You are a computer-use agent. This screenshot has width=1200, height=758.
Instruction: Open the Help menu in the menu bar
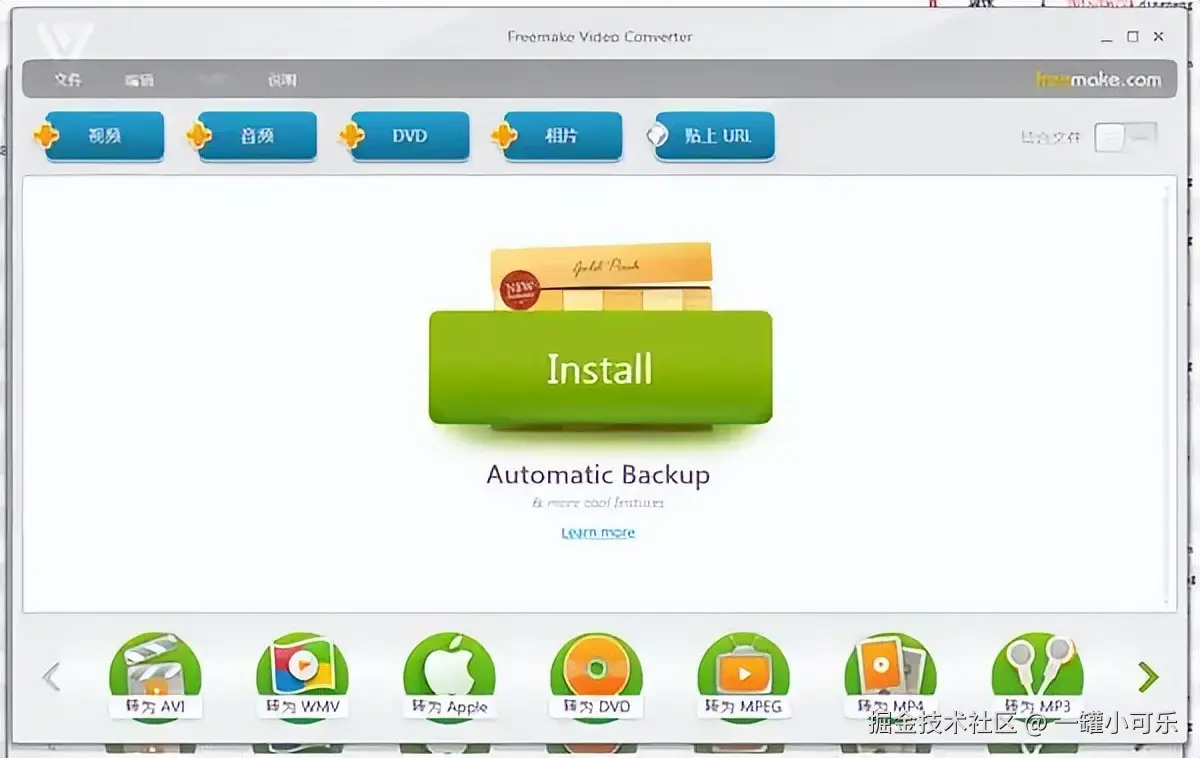(x=282, y=80)
